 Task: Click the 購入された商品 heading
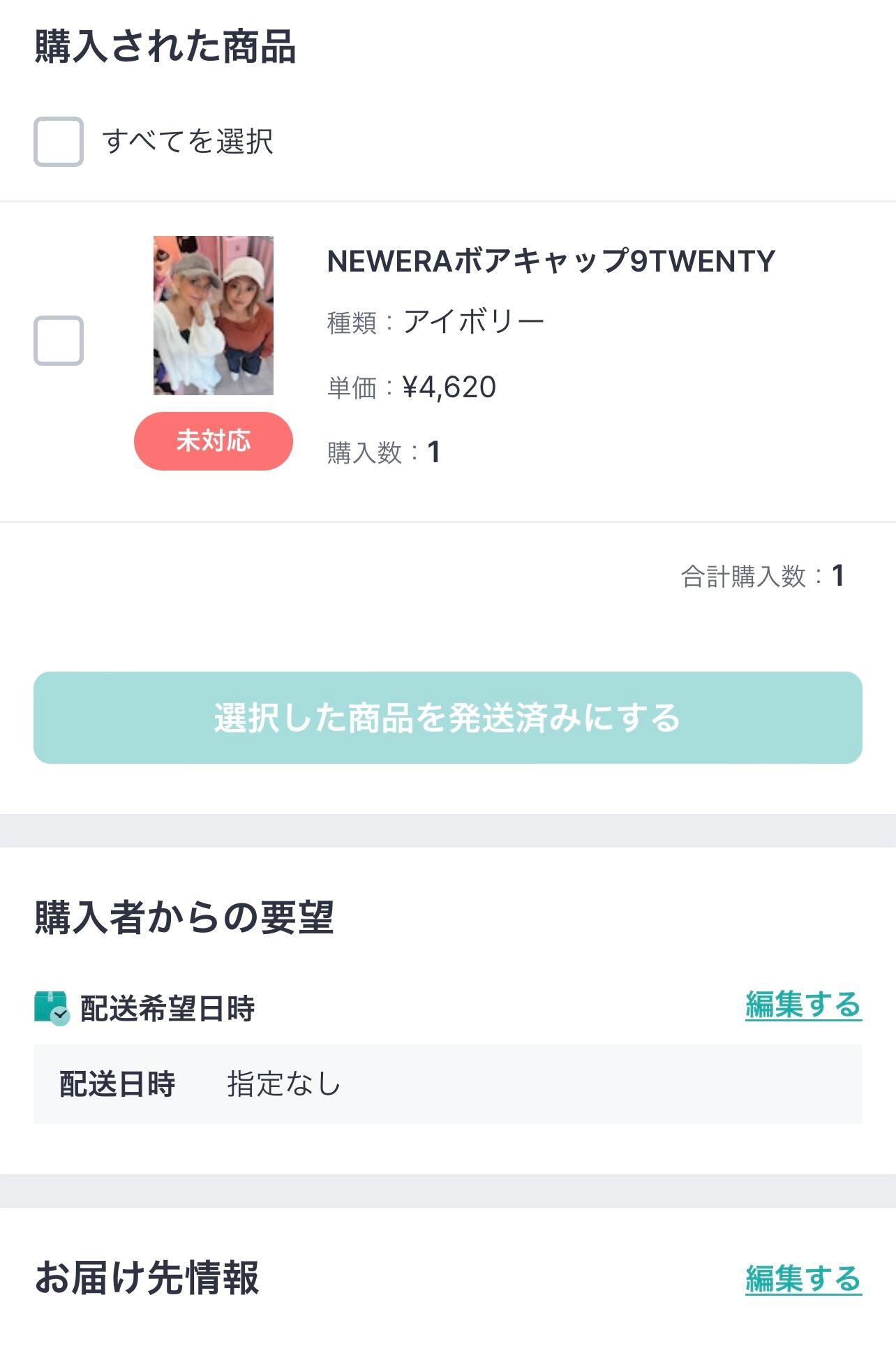point(165,47)
